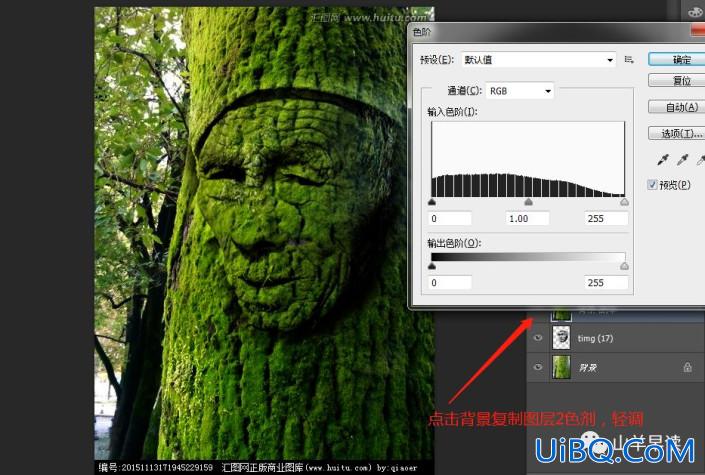Image resolution: width=705 pixels, height=475 pixels.
Task: Click the timg (17) layer name
Action: coord(595,338)
